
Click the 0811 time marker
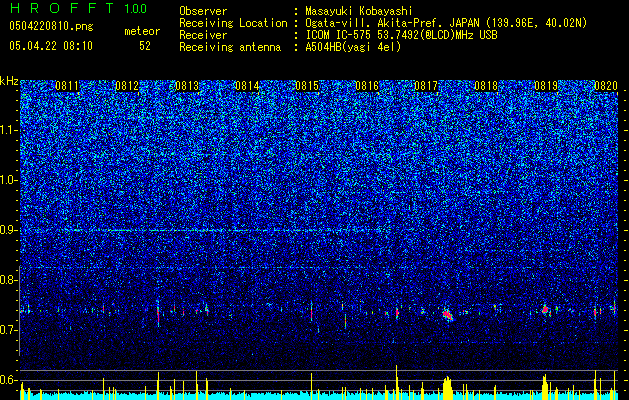[x=67, y=86]
